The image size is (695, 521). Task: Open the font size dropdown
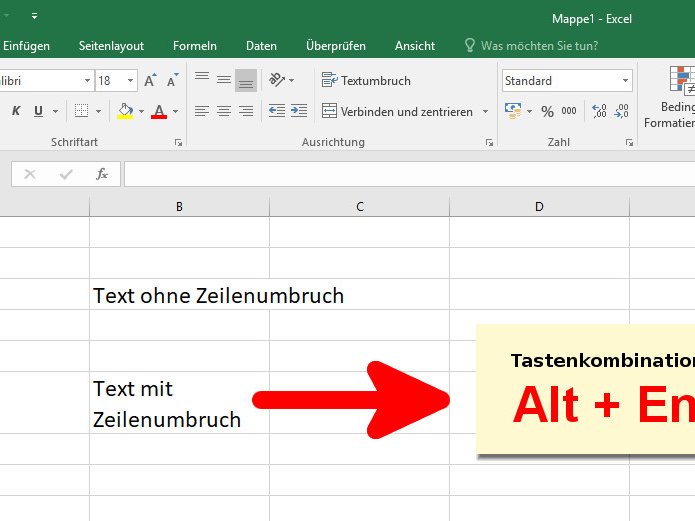[130, 81]
